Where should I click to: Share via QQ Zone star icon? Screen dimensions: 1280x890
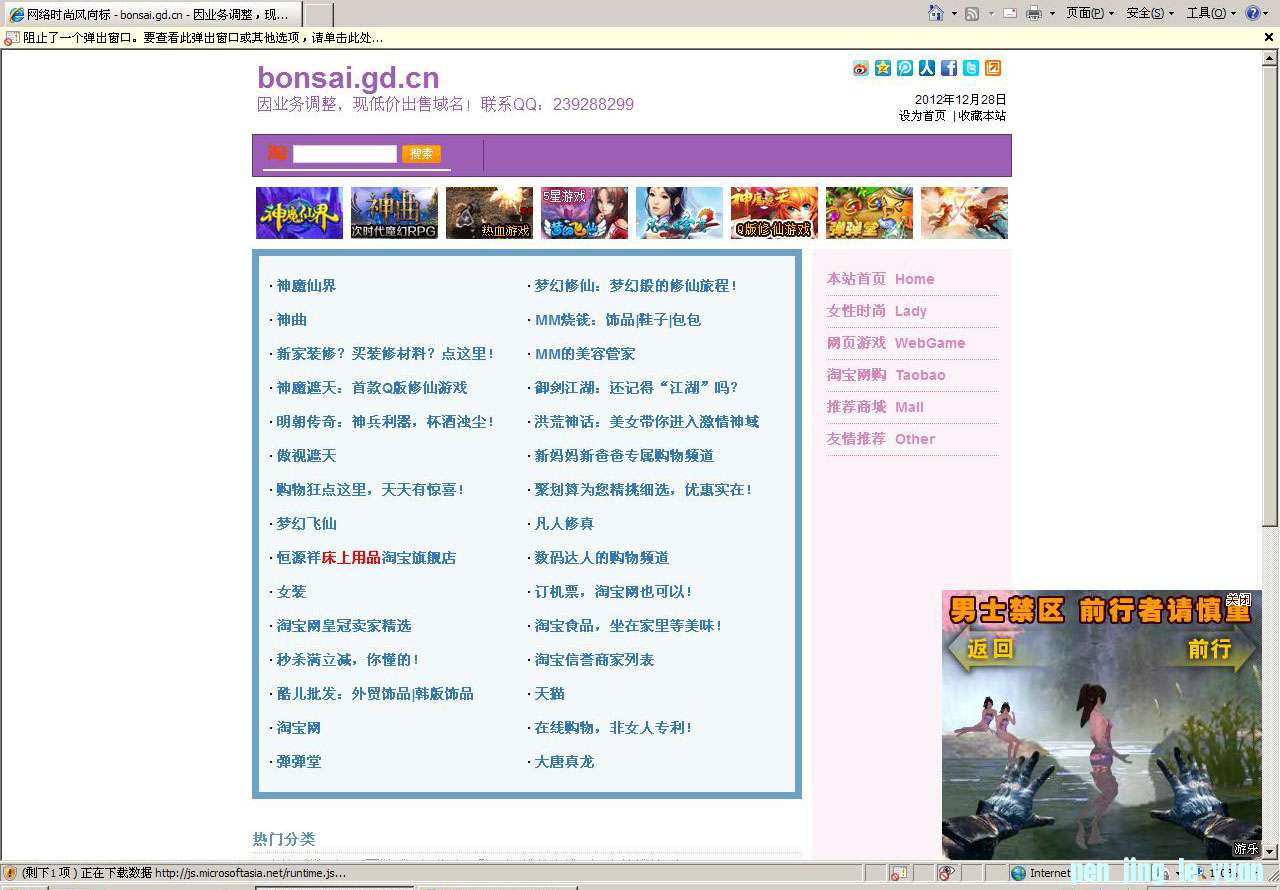883,68
